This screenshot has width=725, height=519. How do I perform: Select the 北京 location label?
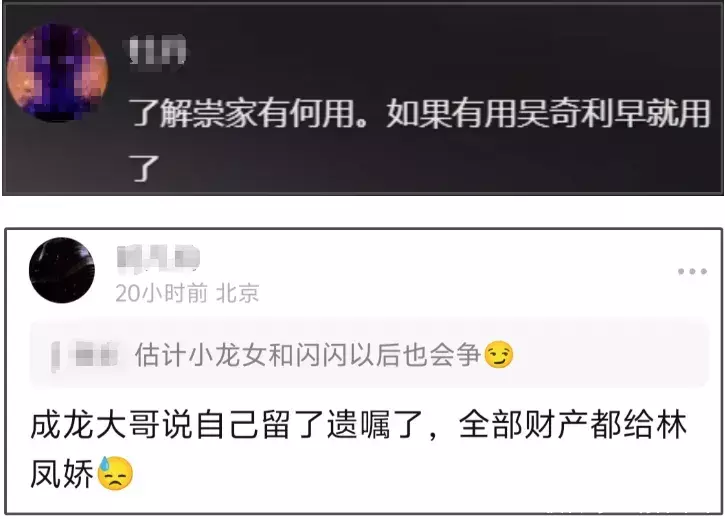click(238, 293)
